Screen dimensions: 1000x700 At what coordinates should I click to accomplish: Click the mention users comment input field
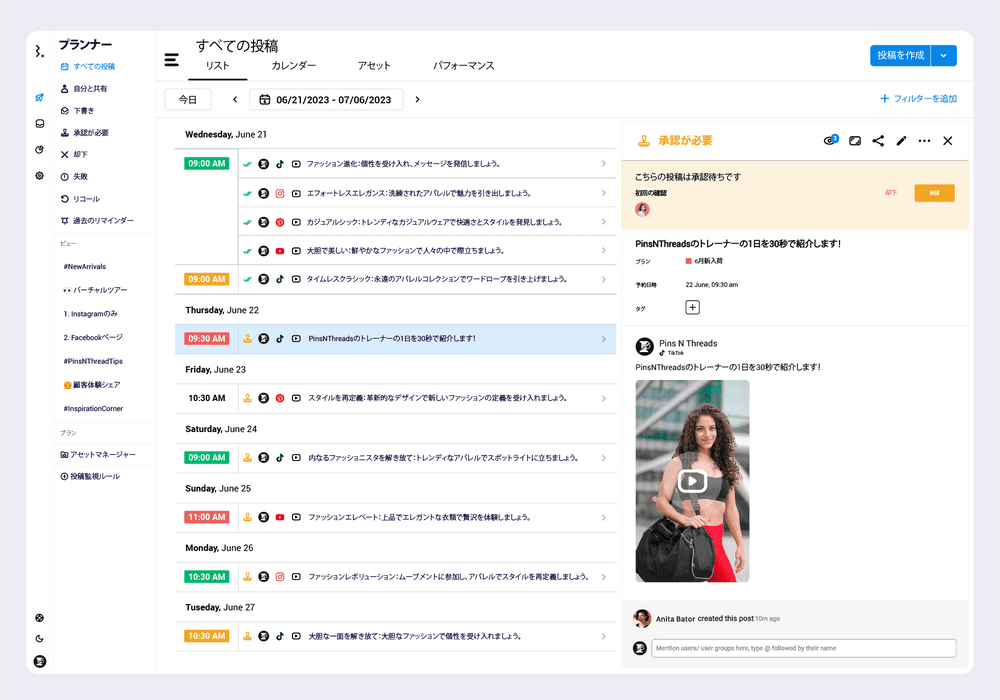coord(803,648)
